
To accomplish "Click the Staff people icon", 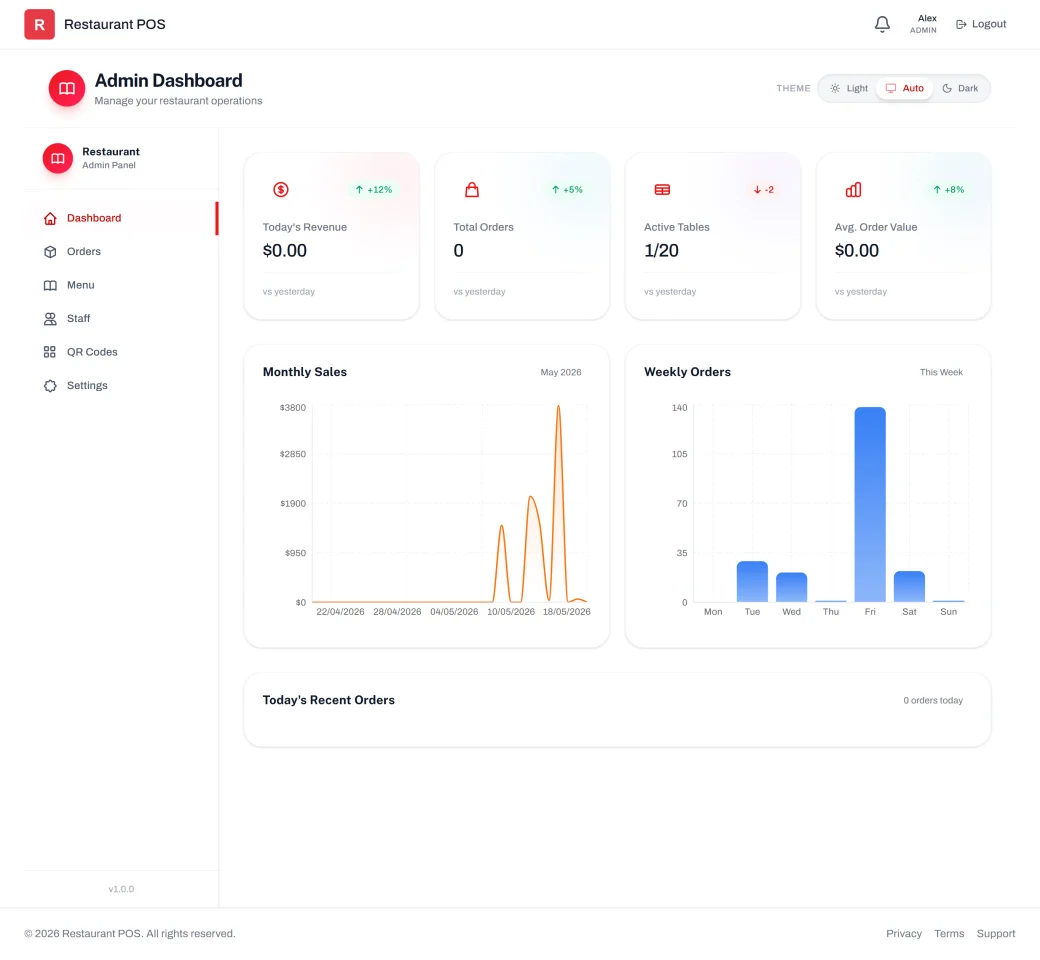I will click(x=50, y=319).
